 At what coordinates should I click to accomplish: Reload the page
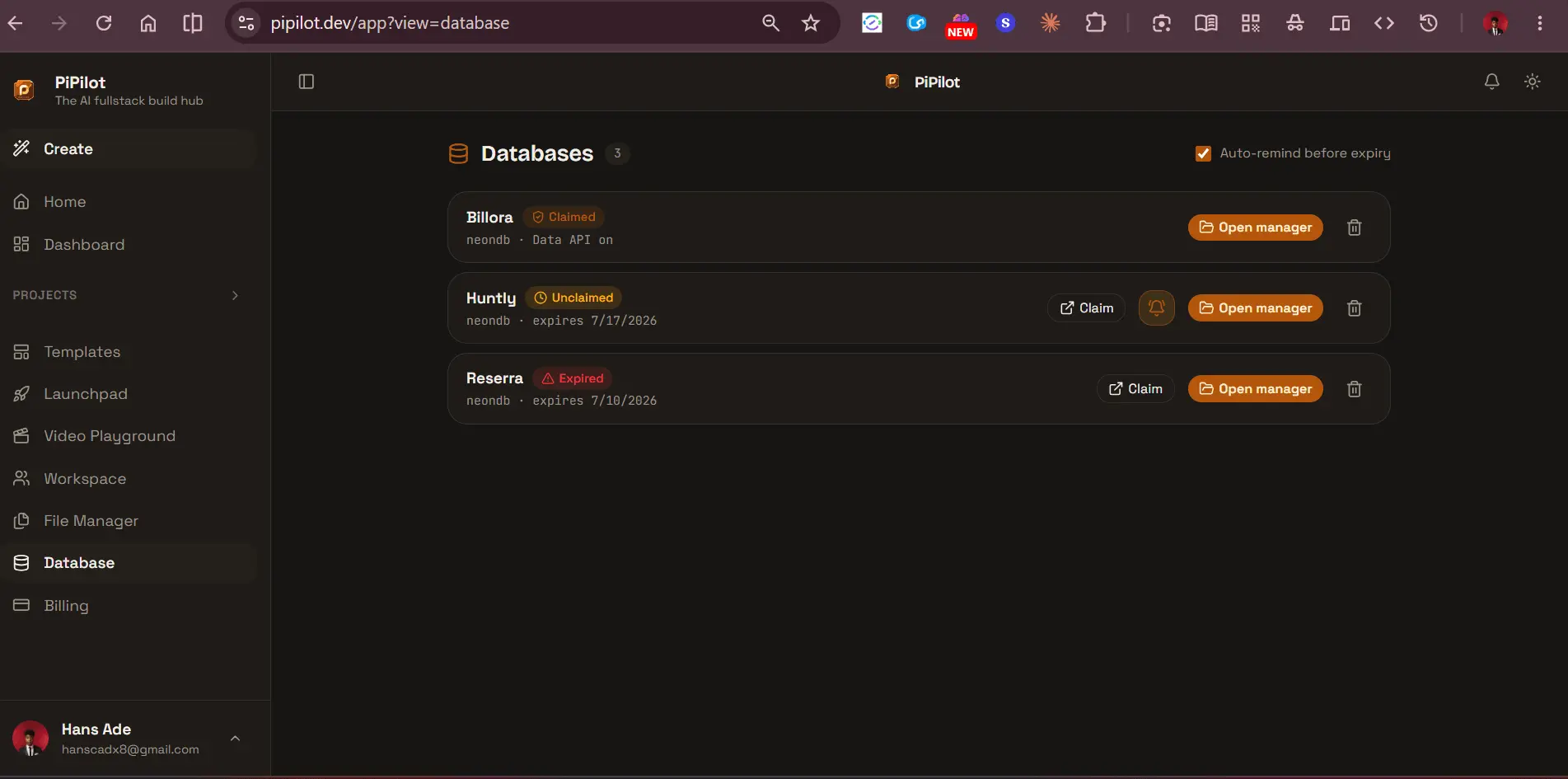coord(104,23)
